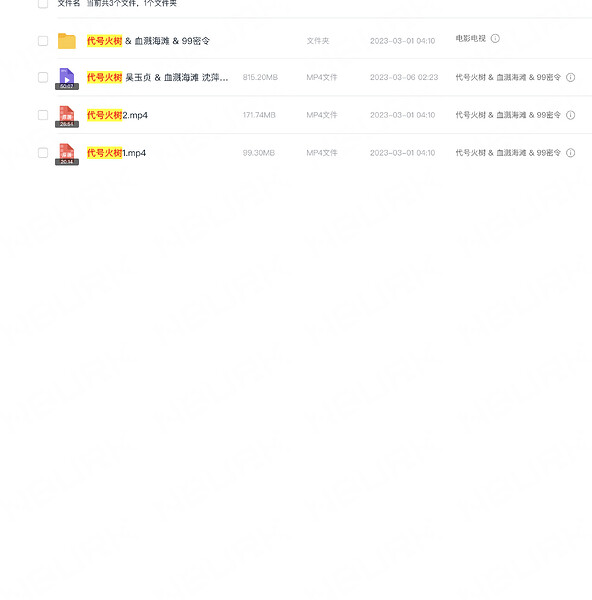
Task: Click date in the 代号火树2.mp4 row
Action: 403,115
